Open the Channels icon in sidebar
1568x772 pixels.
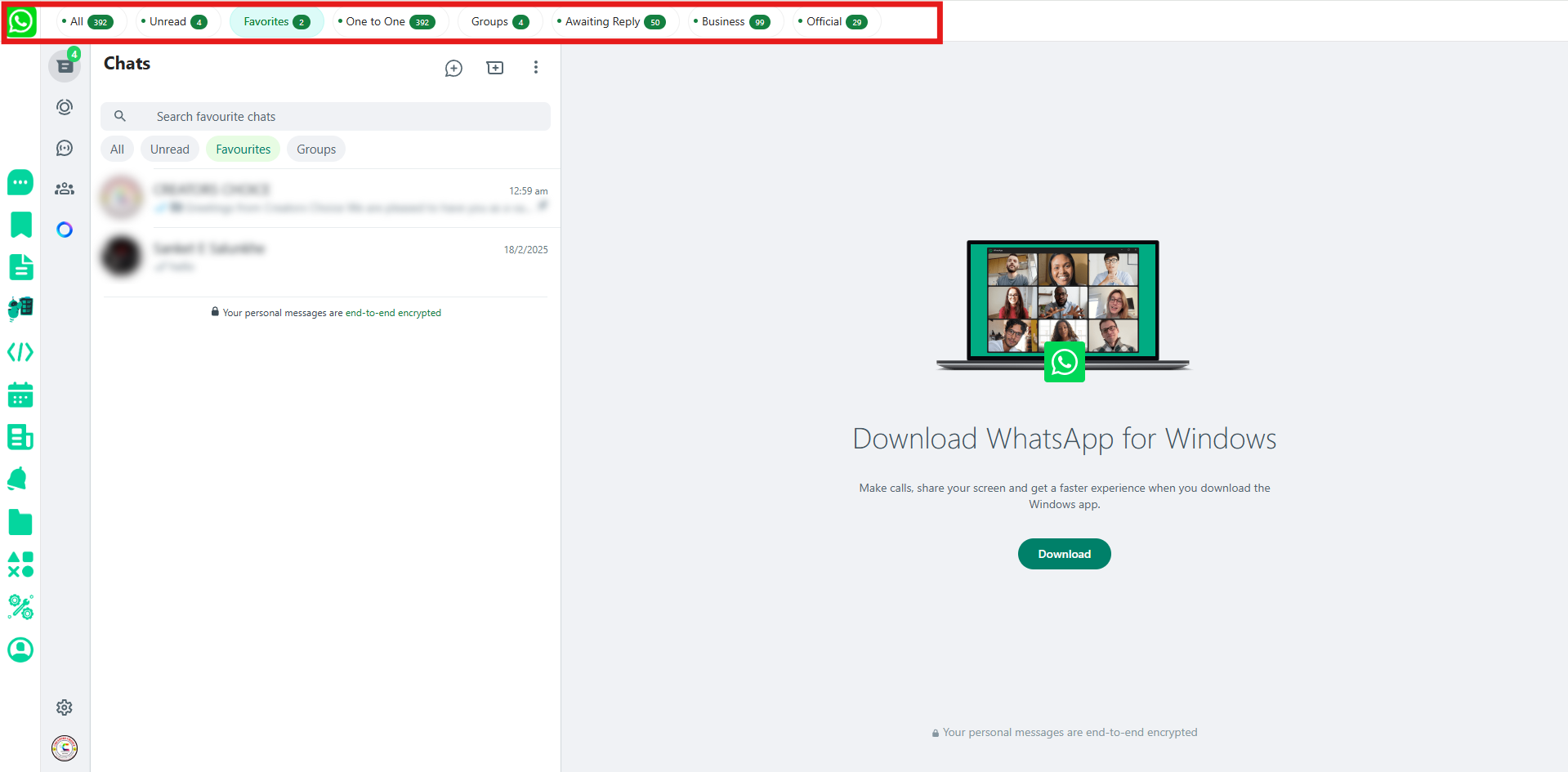65,148
